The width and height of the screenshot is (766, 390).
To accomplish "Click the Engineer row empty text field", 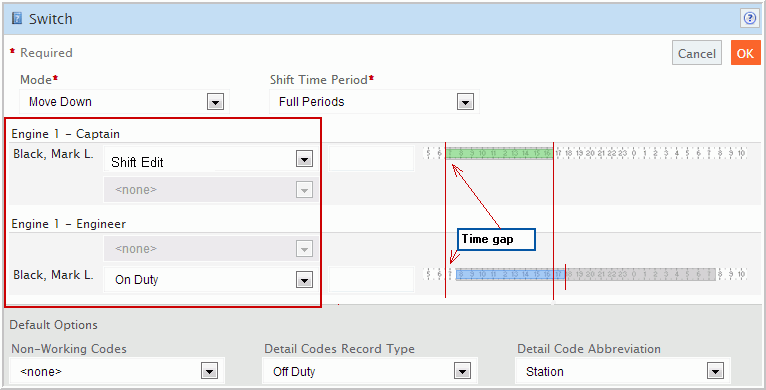I will click(x=372, y=280).
